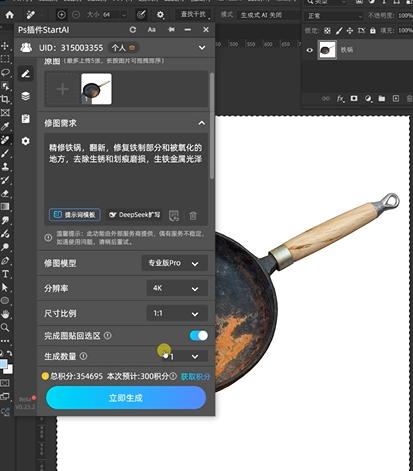Click the save prompt icon beside DeepSeek
The width and height of the screenshot is (413, 471).
point(174,215)
